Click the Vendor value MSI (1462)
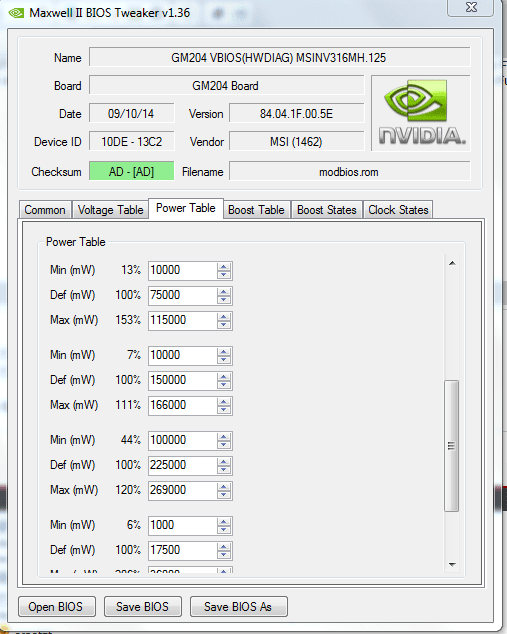 296,142
